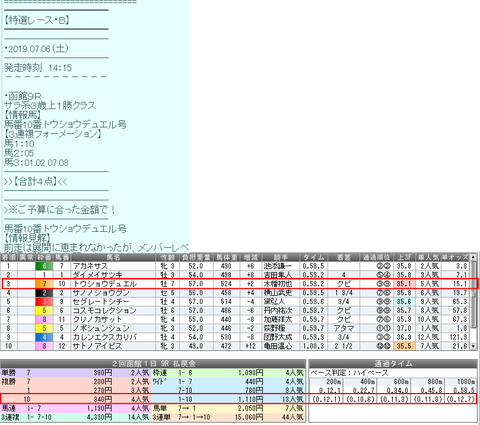Select horse name サトノアイビス

98,346
